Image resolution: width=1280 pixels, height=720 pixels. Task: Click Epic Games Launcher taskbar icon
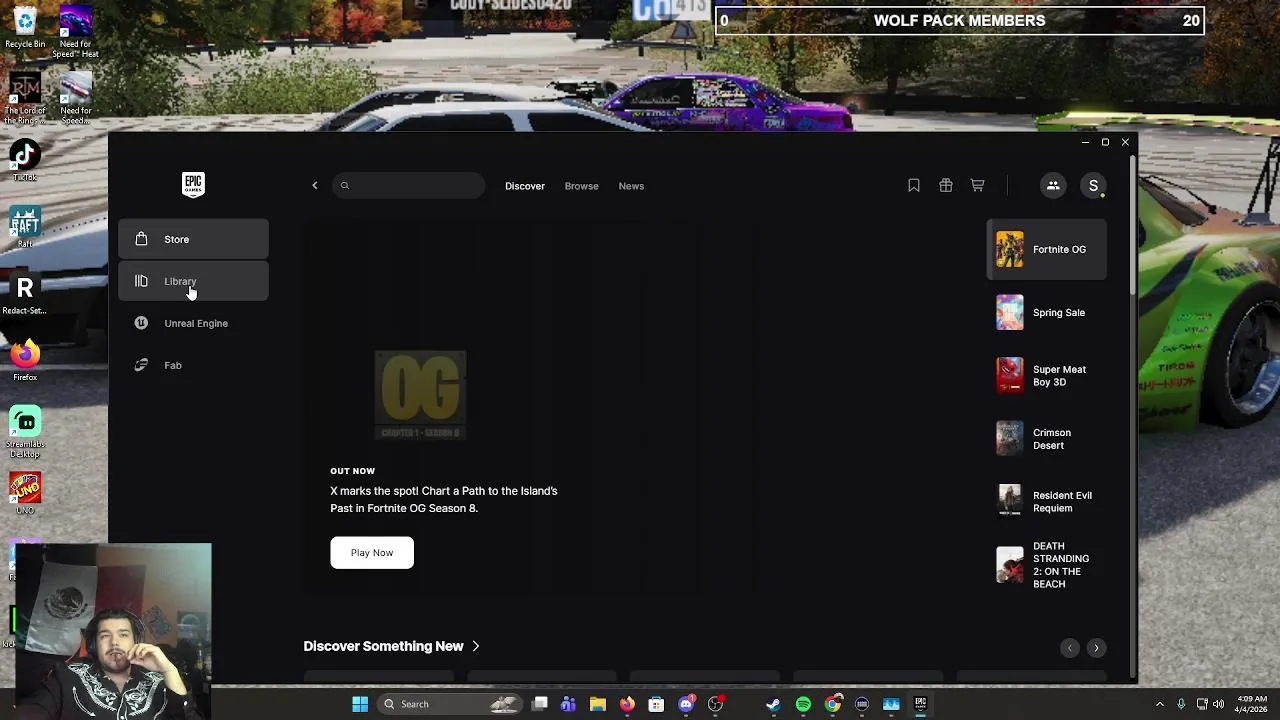(920, 704)
